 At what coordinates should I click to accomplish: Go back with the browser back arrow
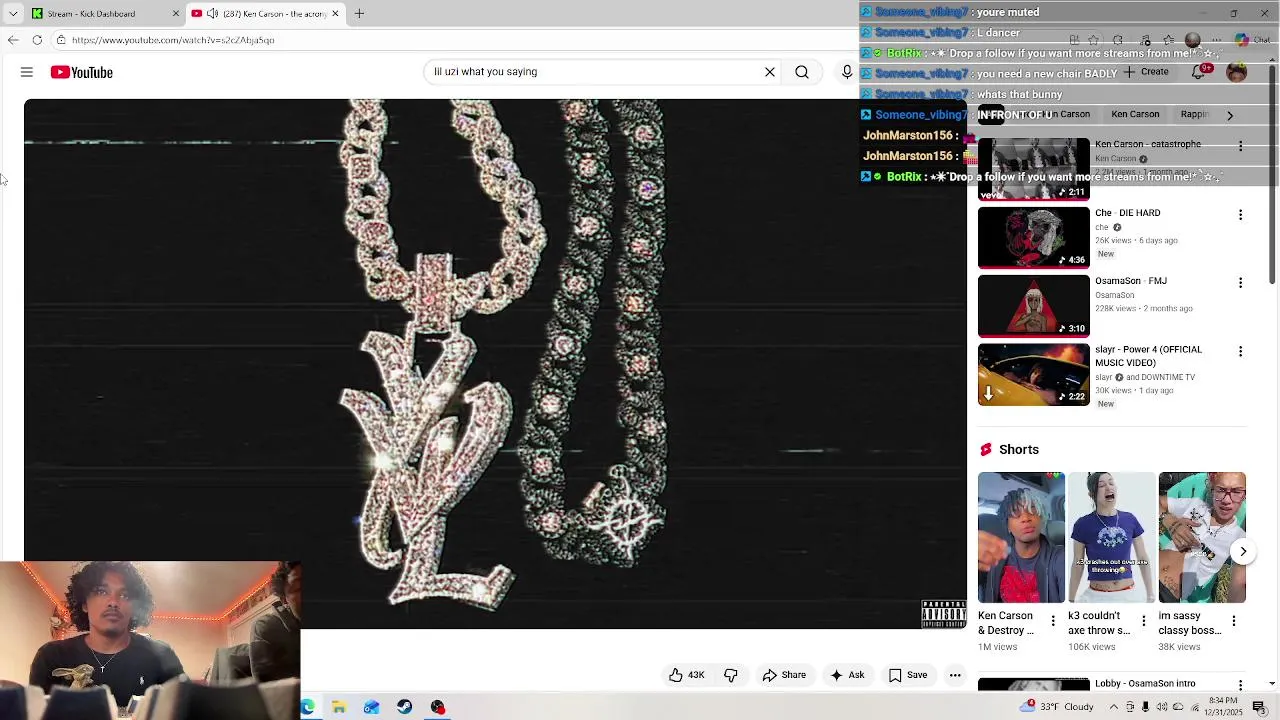[13, 40]
